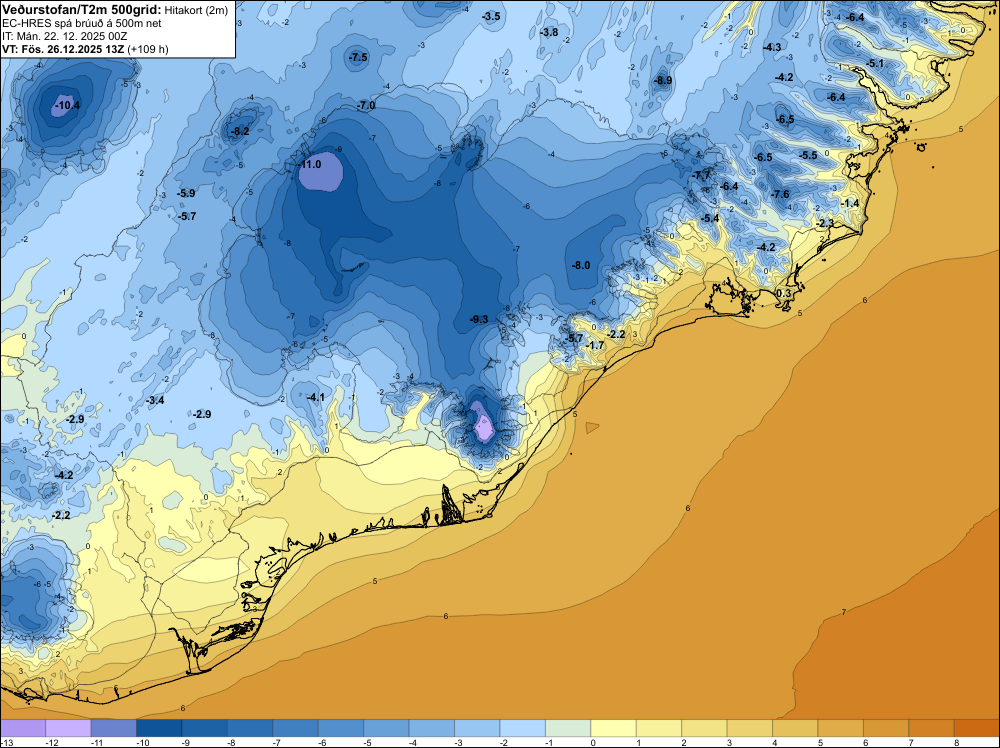
Task: Click the -10.4 temperature label
Action: coord(66,106)
